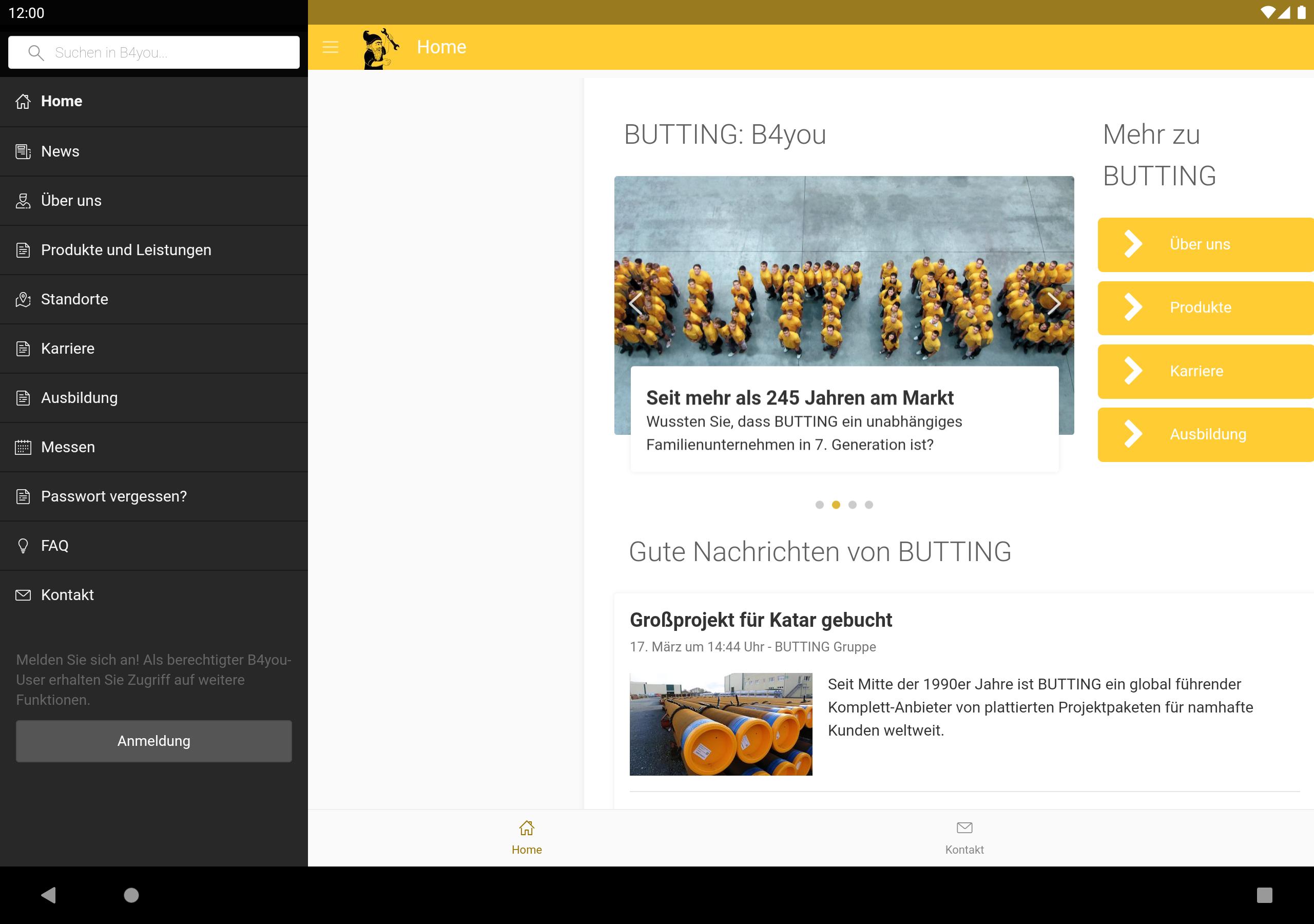Focus the 'Suchen in B4you...' search field
Screen dimensions: 1314x924
(154, 53)
